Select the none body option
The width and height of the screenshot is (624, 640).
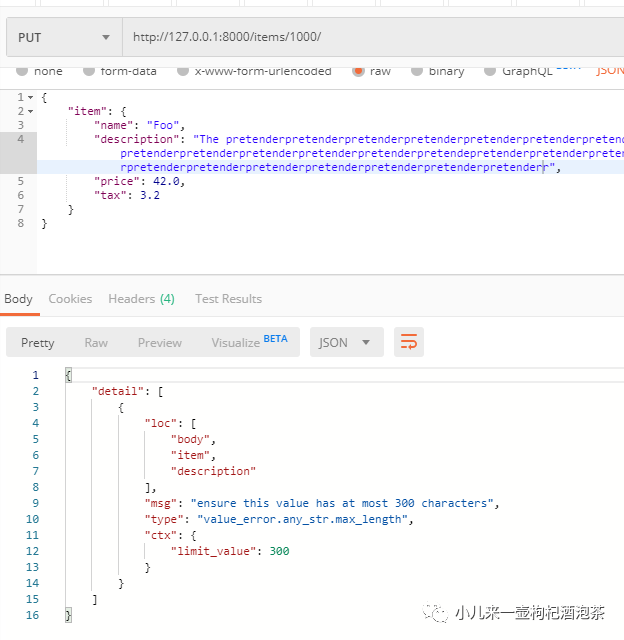39,71
